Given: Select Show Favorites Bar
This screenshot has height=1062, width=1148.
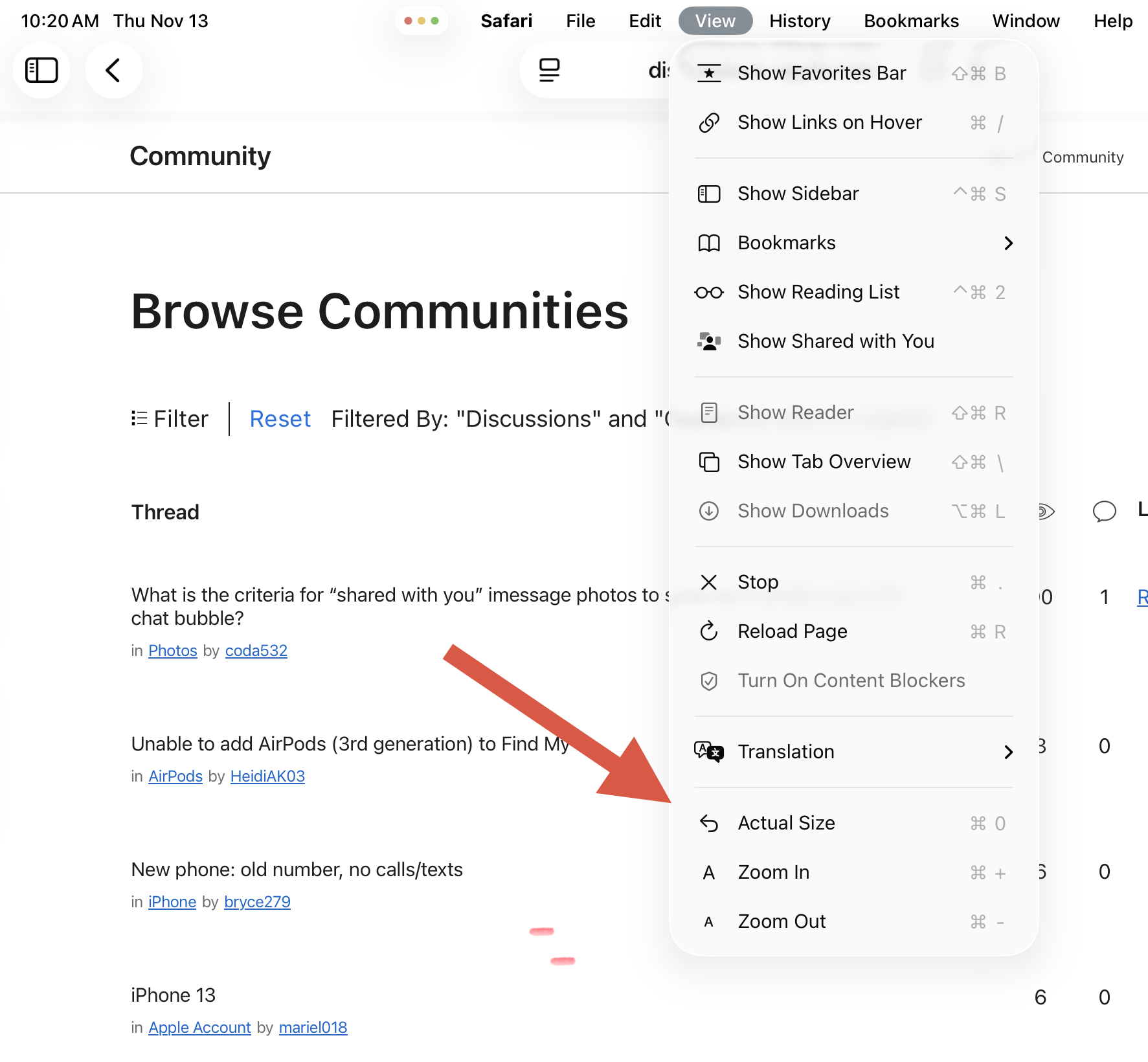Looking at the screenshot, I should pos(853,73).
